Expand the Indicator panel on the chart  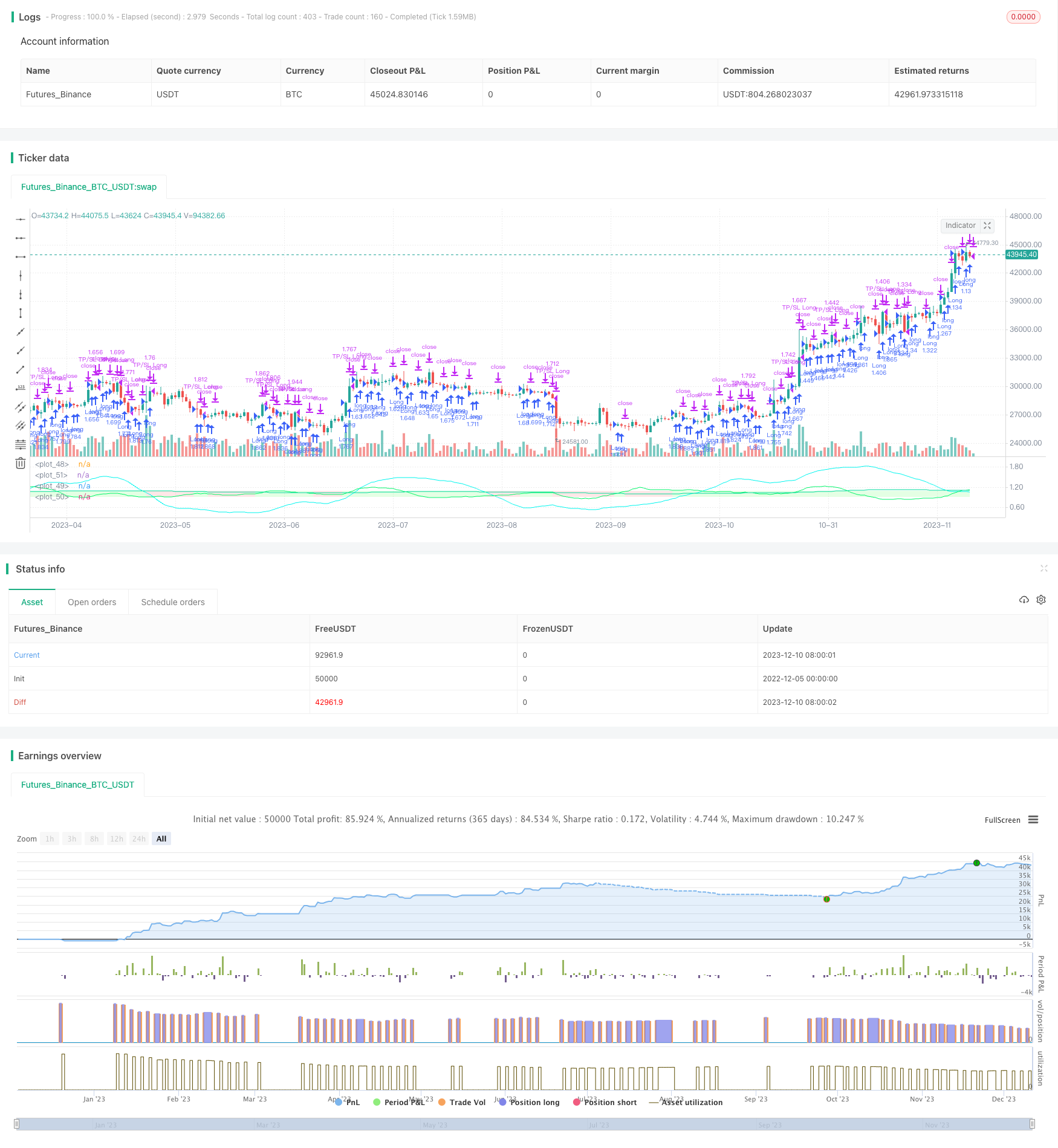pos(987,225)
